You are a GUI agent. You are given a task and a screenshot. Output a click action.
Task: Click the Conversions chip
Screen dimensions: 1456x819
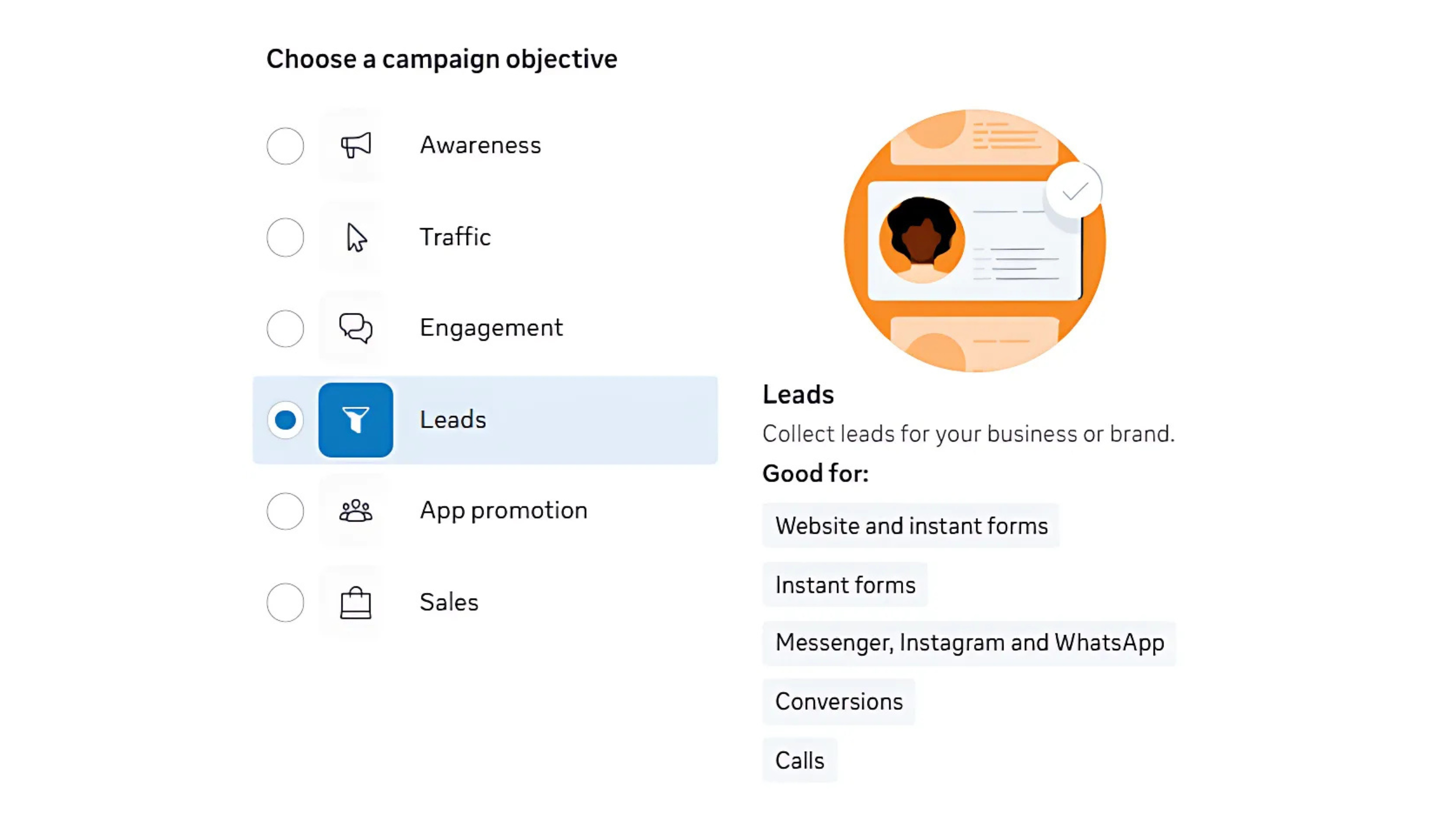tap(839, 701)
